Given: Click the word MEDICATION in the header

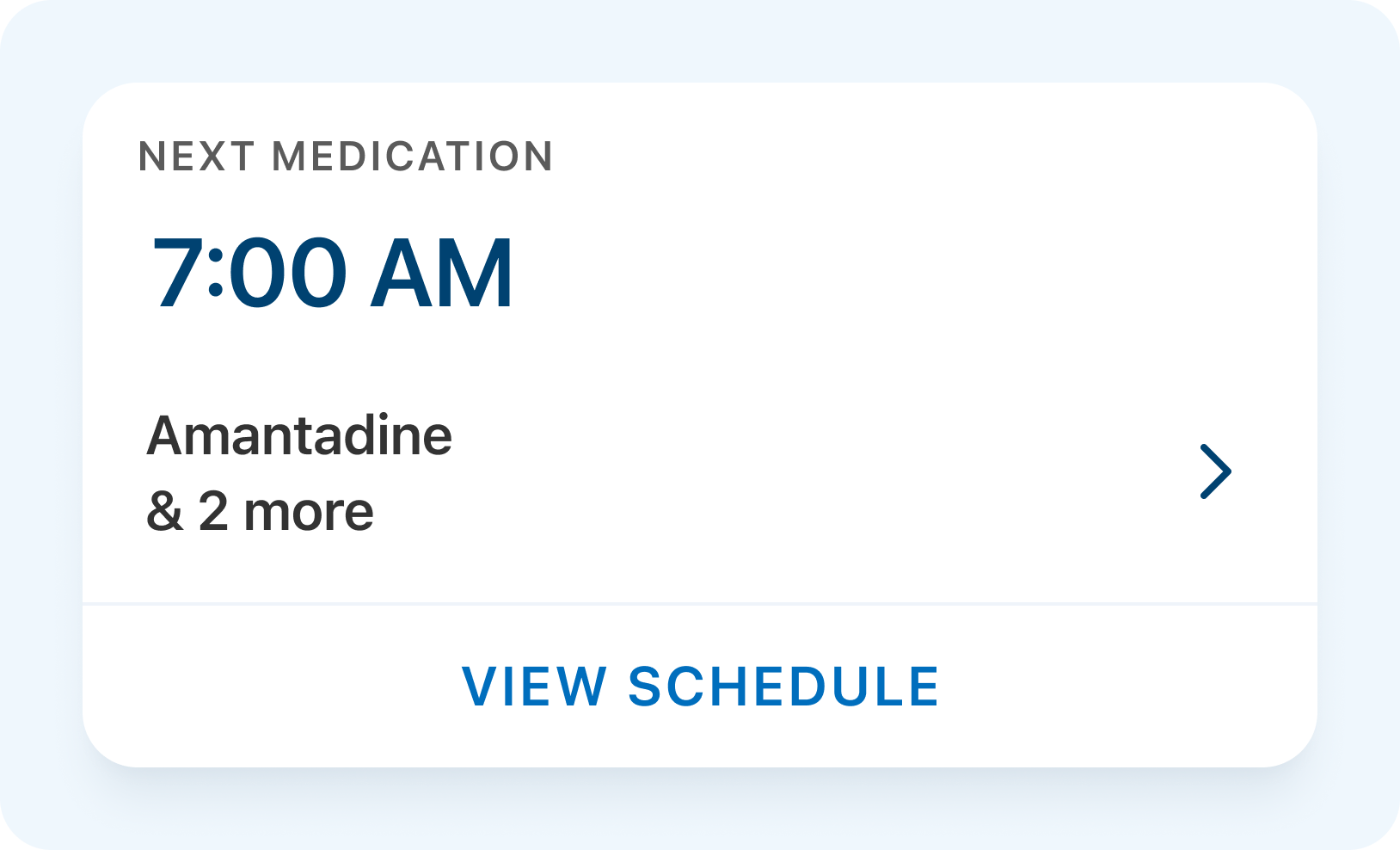Looking at the screenshot, I should click(413, 157).
